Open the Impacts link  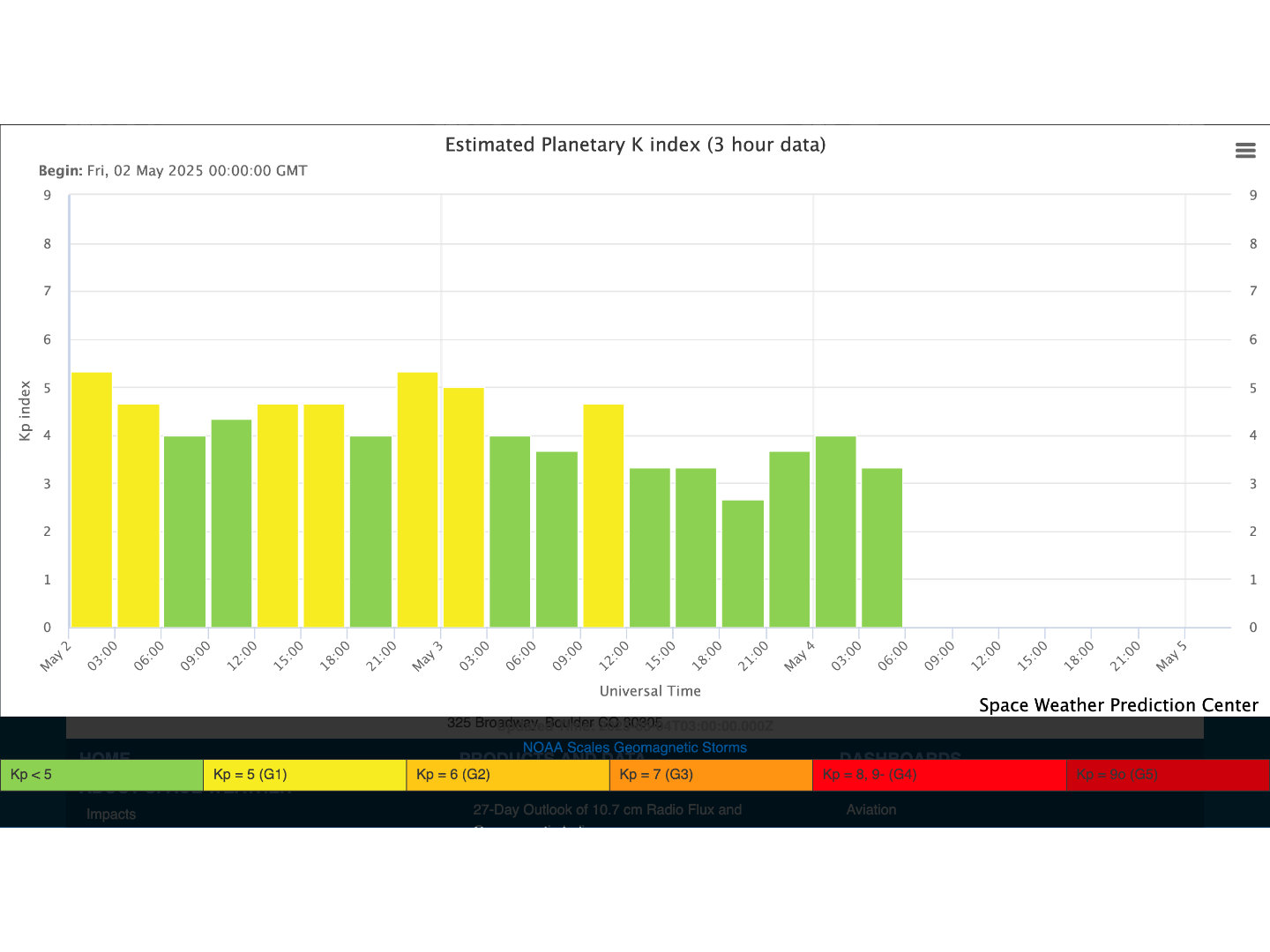pos(111,814)
